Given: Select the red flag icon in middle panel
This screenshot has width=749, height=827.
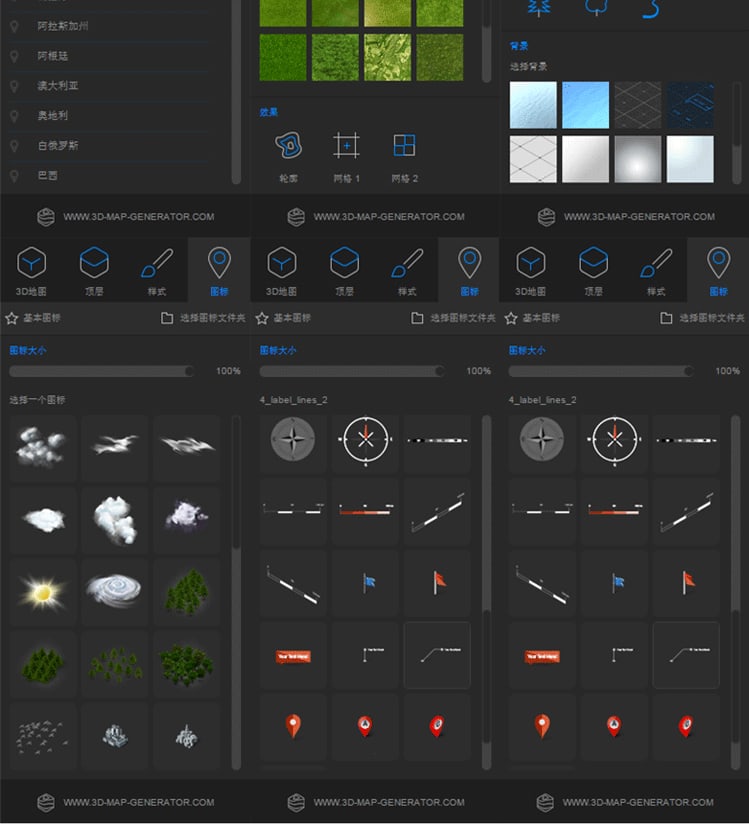Looking at the screenshot, I should click(438, 582).
